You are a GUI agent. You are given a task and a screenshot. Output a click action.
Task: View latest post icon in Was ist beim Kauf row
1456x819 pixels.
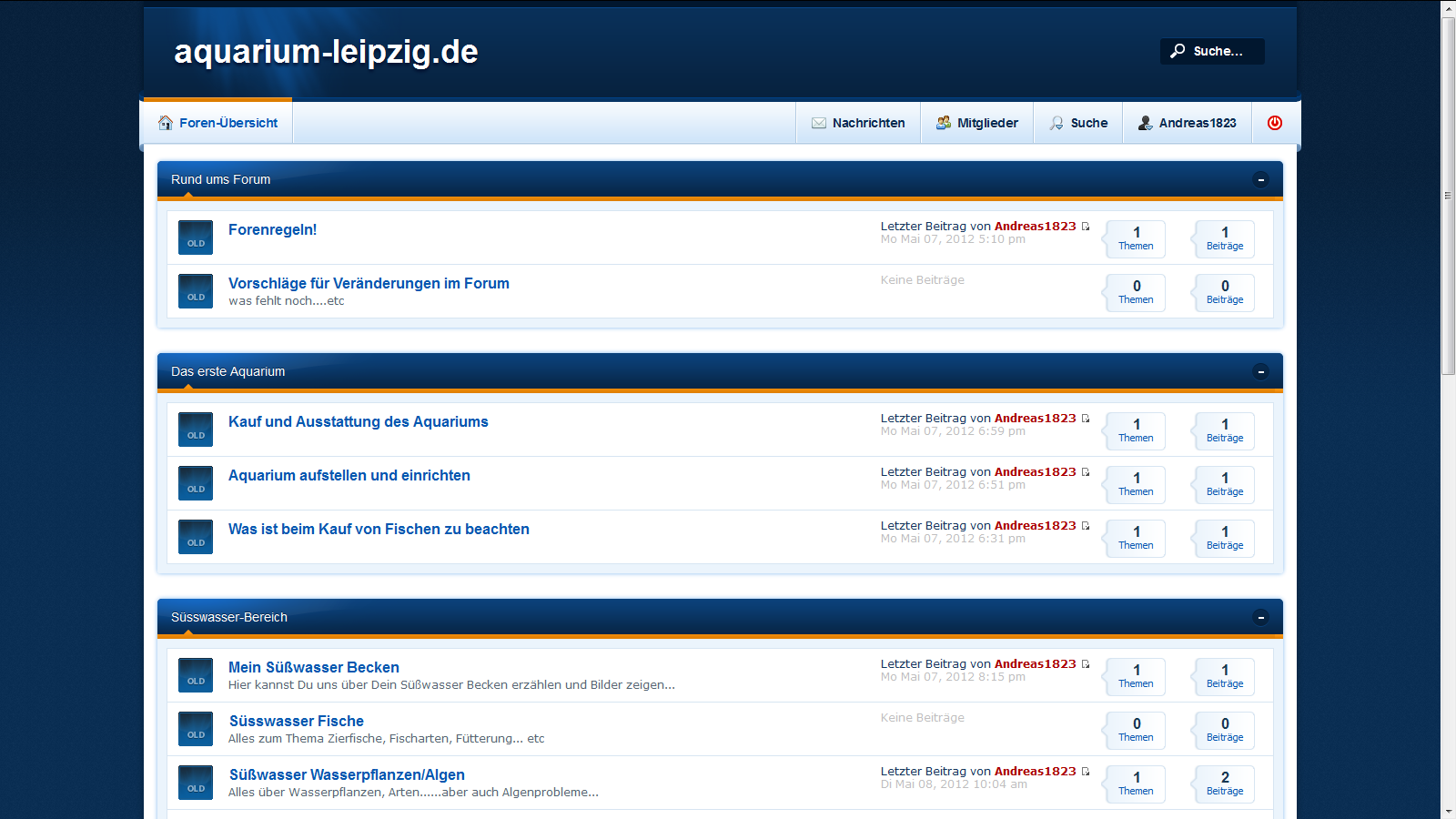(x=1086, y=526)
